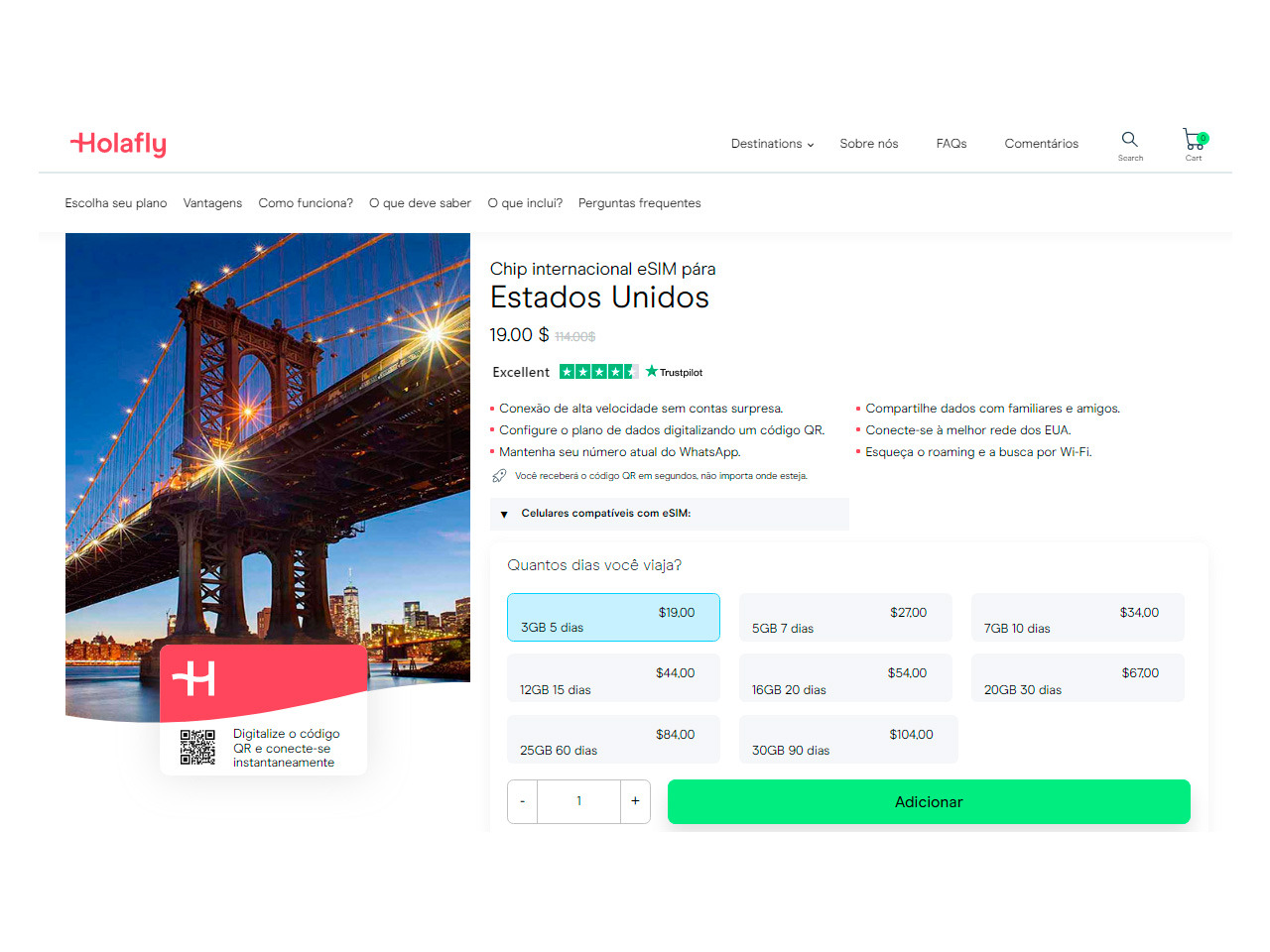Go to Escolha seu plano section

tap(116, 203)
